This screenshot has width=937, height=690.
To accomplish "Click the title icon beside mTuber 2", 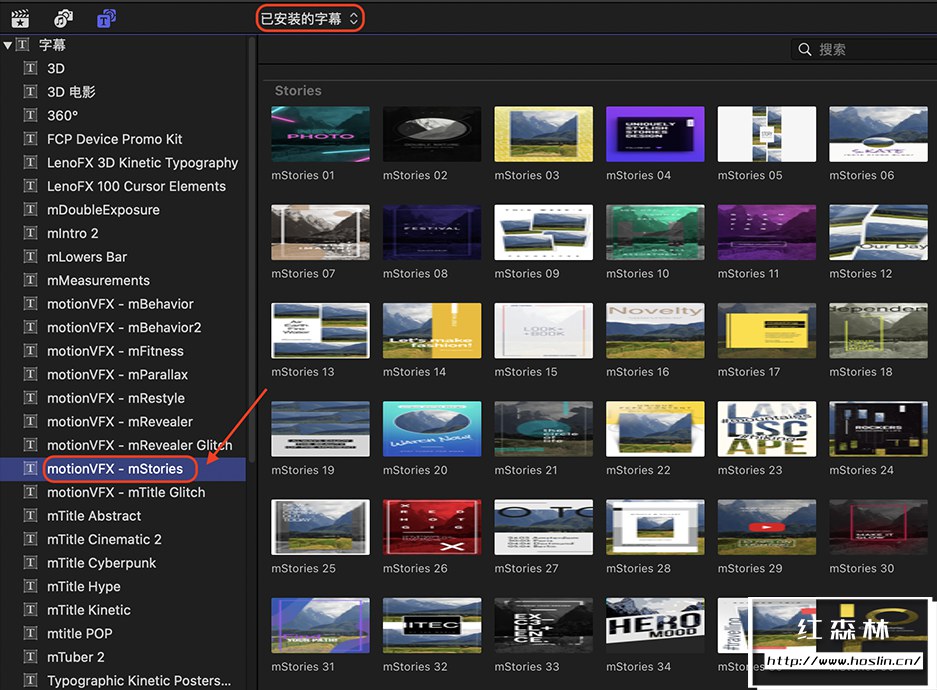I will [x=30, y=657].
